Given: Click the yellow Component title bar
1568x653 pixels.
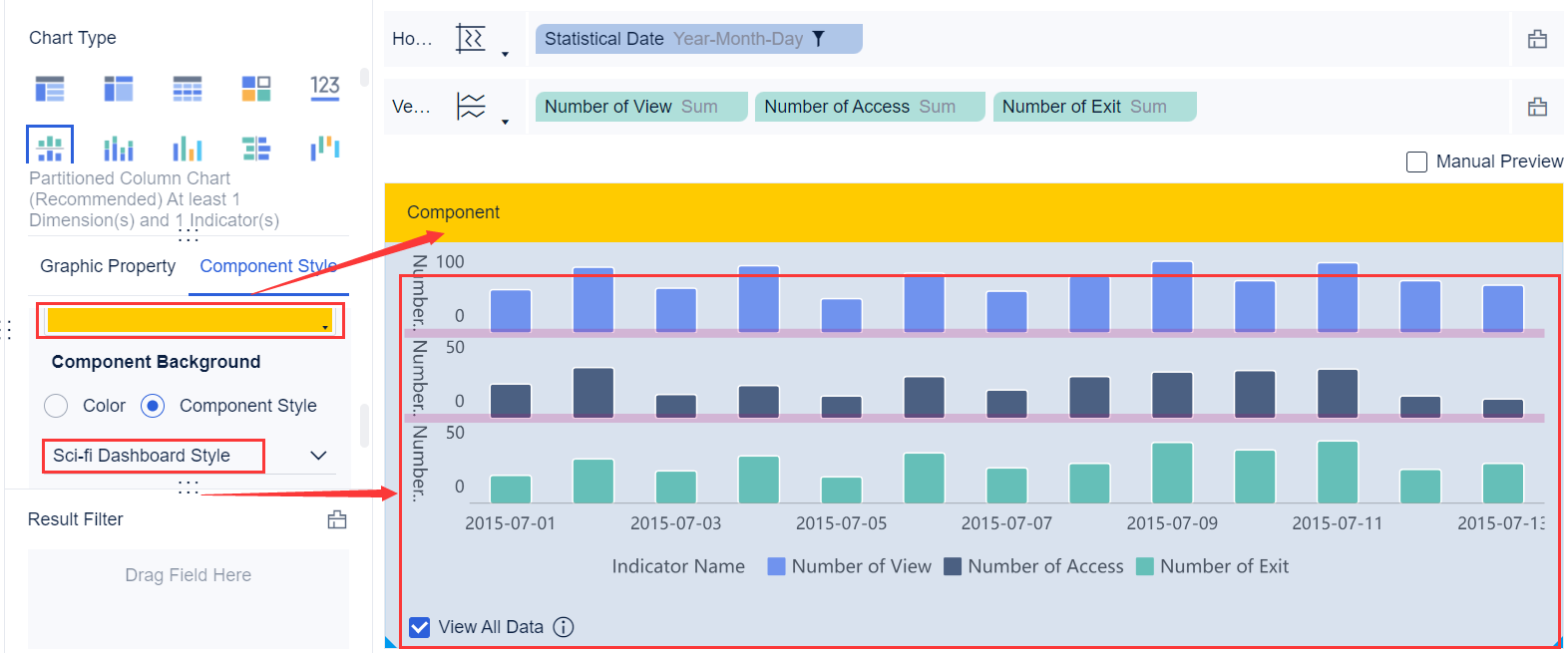Looking at the screenshot, I should point(974,212).
